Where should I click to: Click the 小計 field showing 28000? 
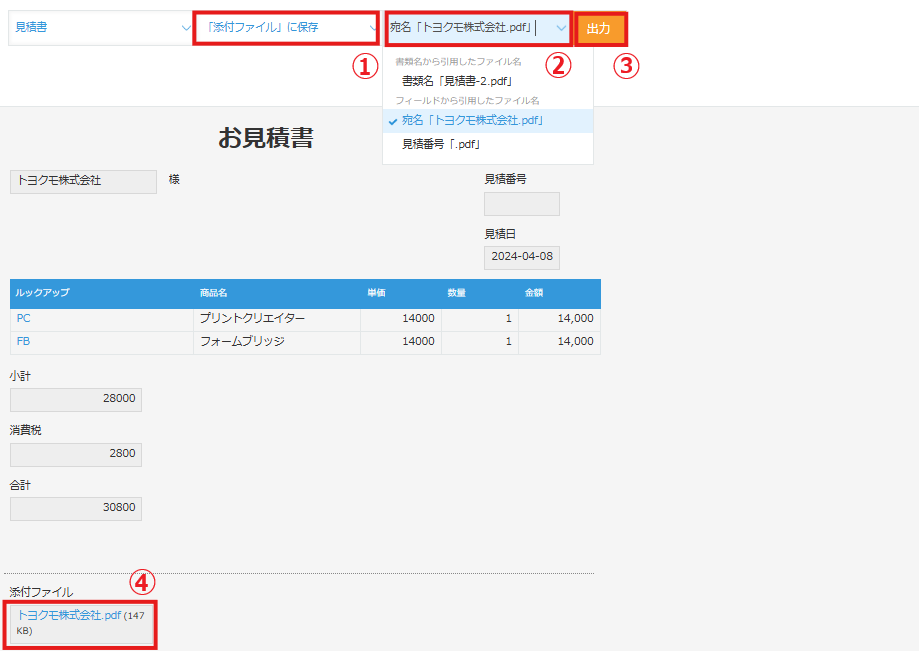click(x=76, y=400)
